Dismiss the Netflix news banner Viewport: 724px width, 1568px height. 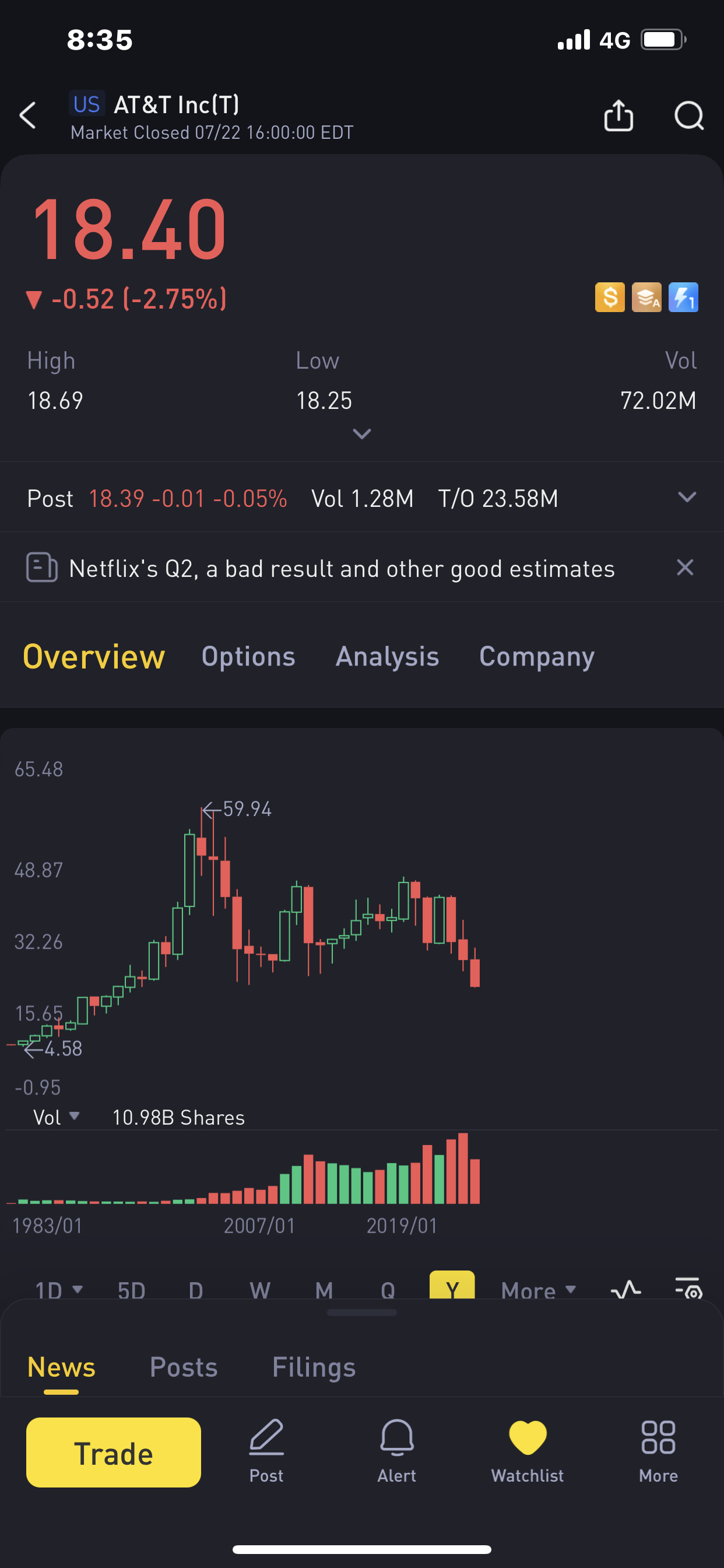(x=685, y=568)
